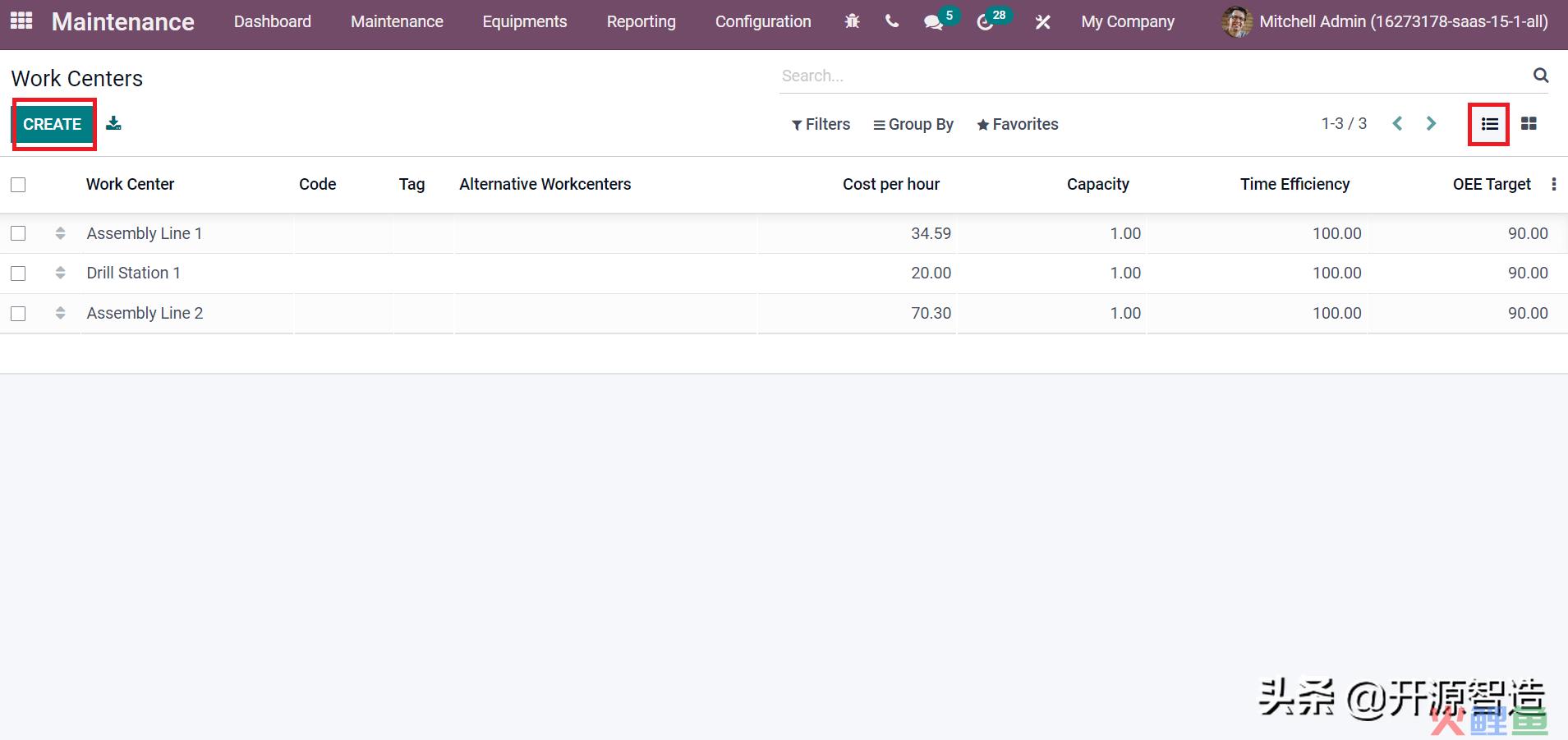This screenshot has height=740, width=1568.
Task: Click cost value 70.30
Action: pos(931,313)
